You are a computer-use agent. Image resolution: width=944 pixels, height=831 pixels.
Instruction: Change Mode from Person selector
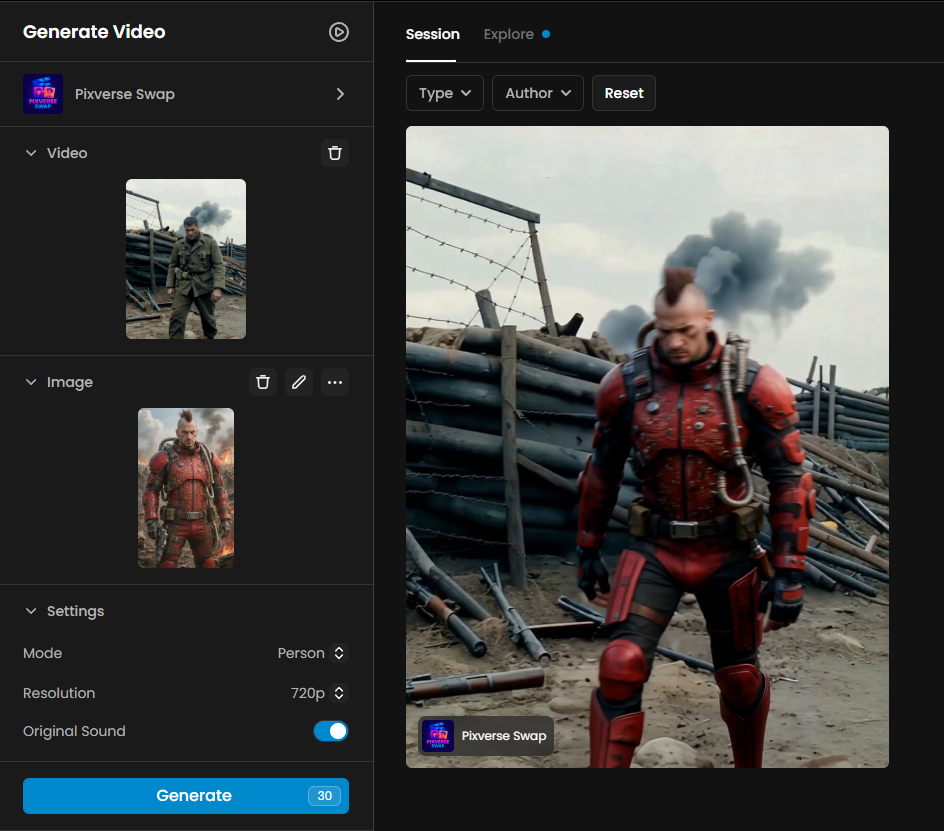click(x=311, y=653)
